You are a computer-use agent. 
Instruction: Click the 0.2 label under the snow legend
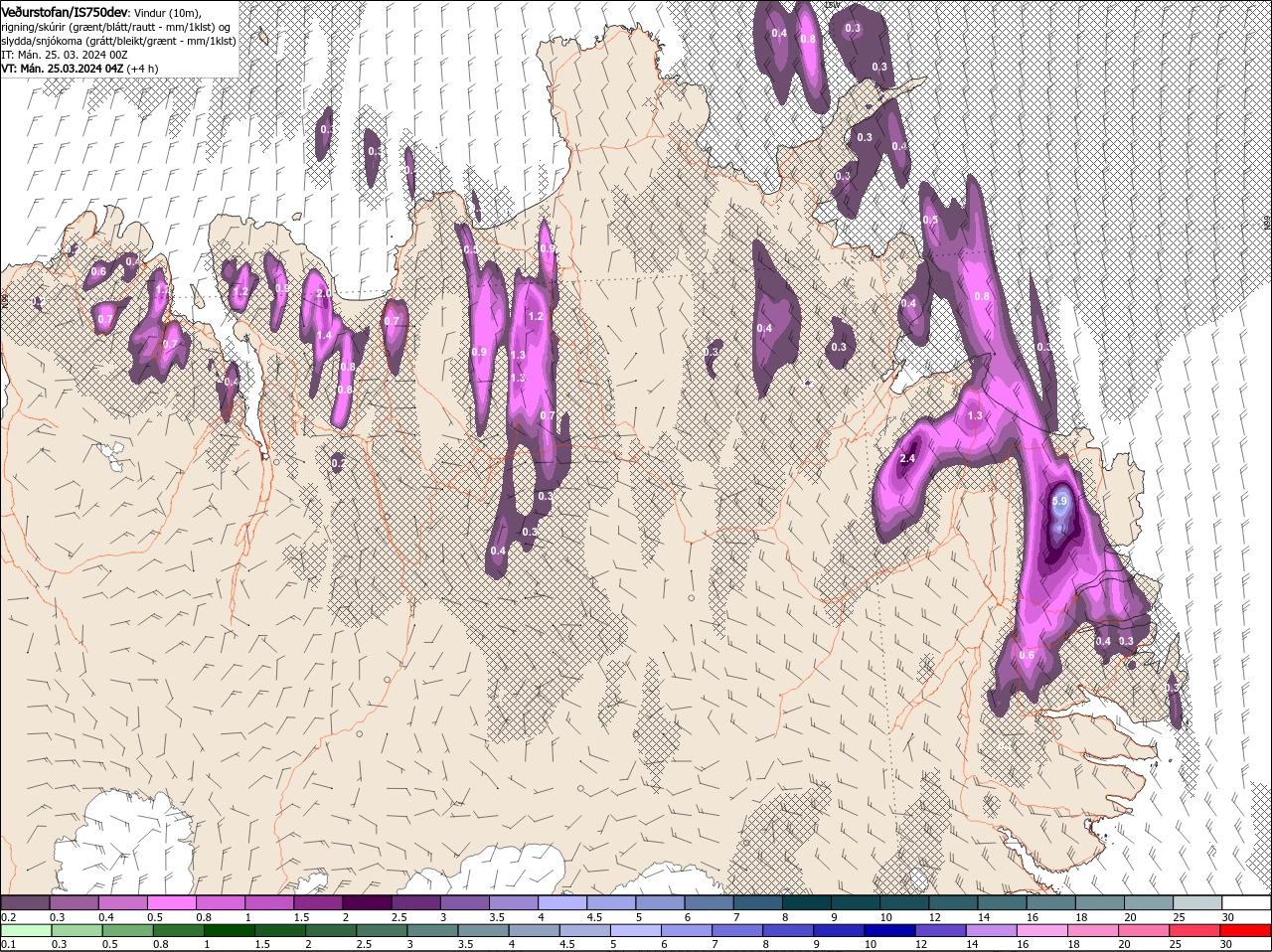point(8,916)
